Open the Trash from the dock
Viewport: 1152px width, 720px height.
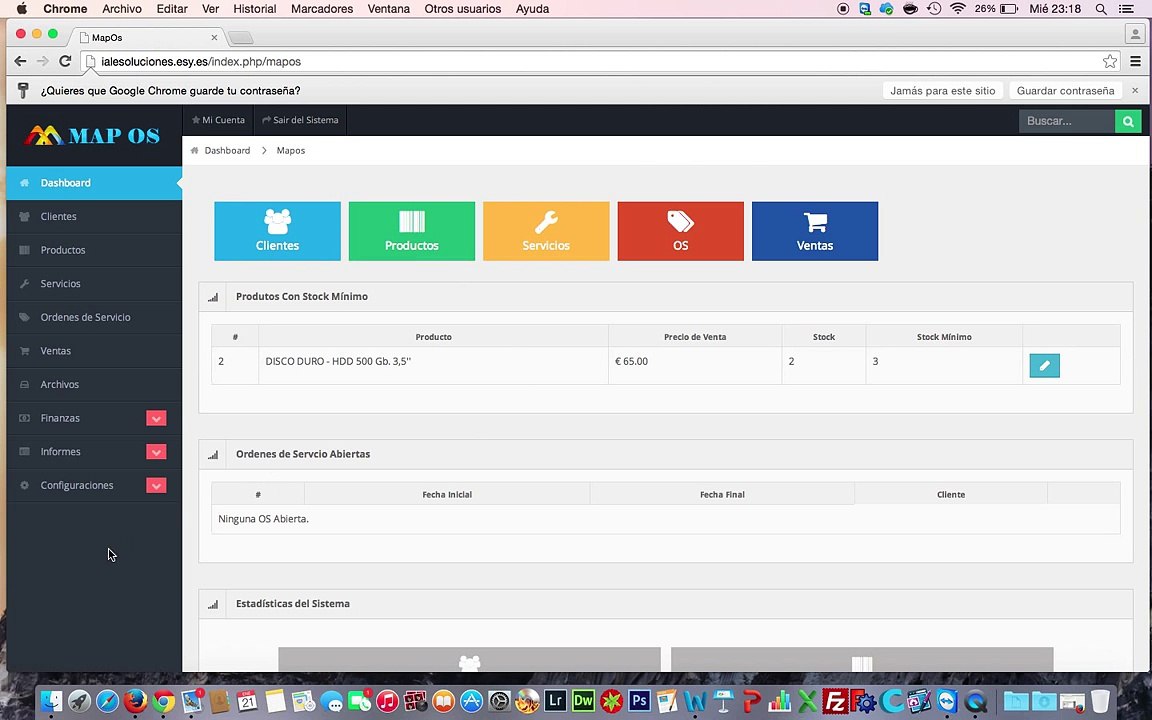point(1100,701)
